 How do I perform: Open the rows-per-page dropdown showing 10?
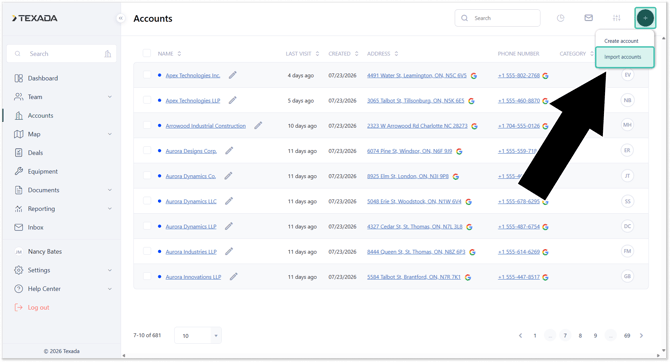198,336
